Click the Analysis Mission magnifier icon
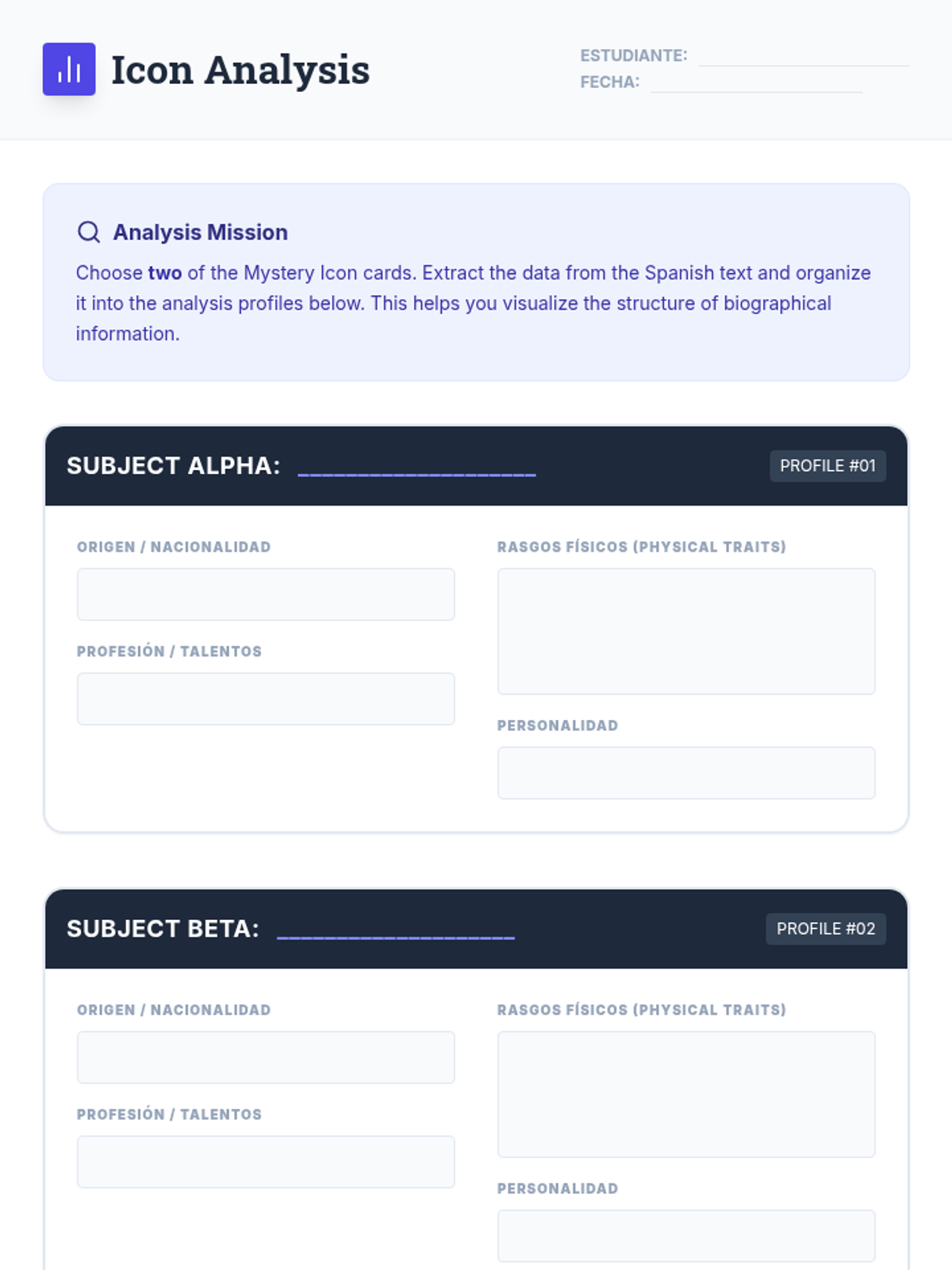The image size is (952, 1270). point(89,232)
